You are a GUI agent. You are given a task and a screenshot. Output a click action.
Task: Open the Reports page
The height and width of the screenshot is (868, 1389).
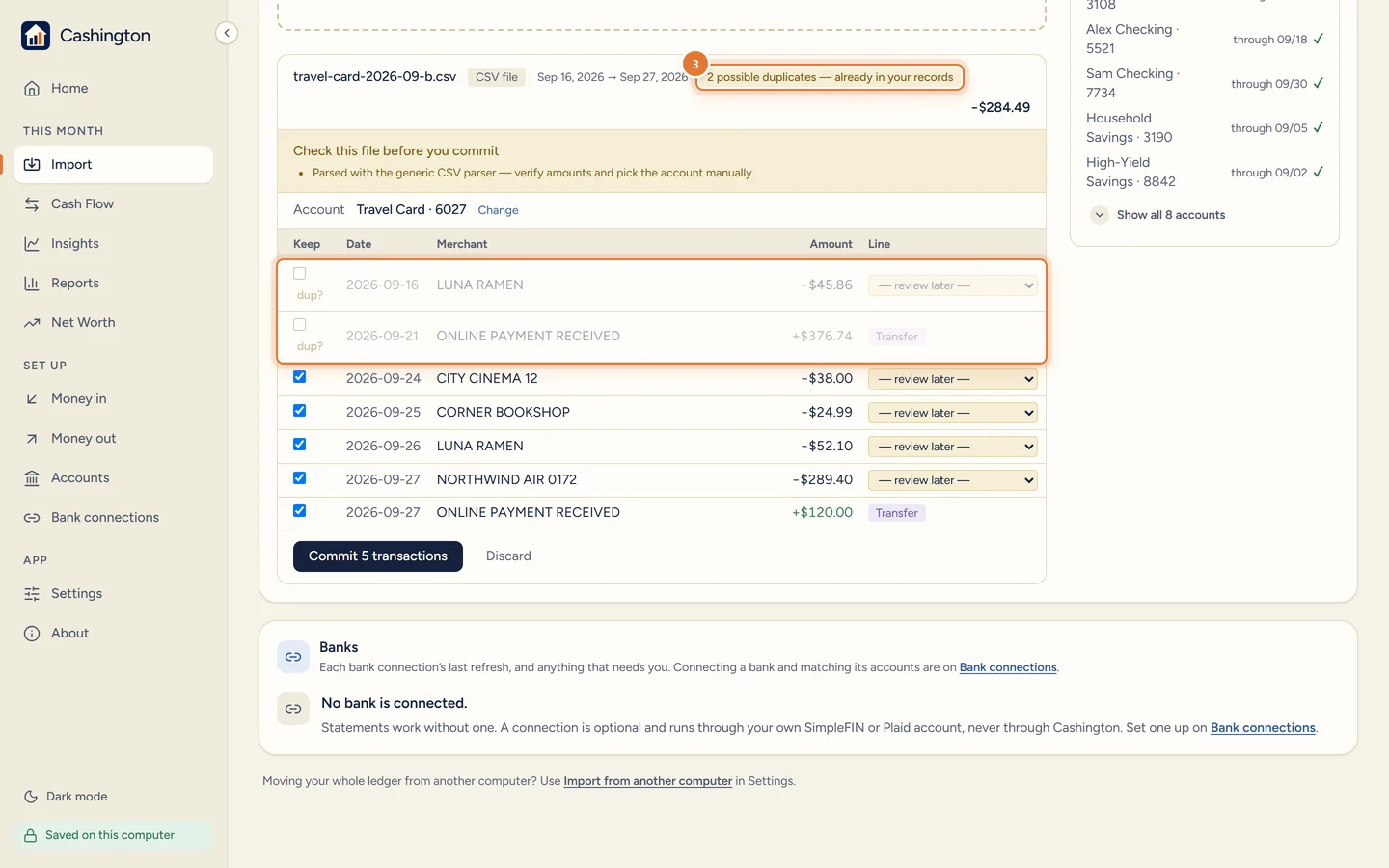pos(114,284)
